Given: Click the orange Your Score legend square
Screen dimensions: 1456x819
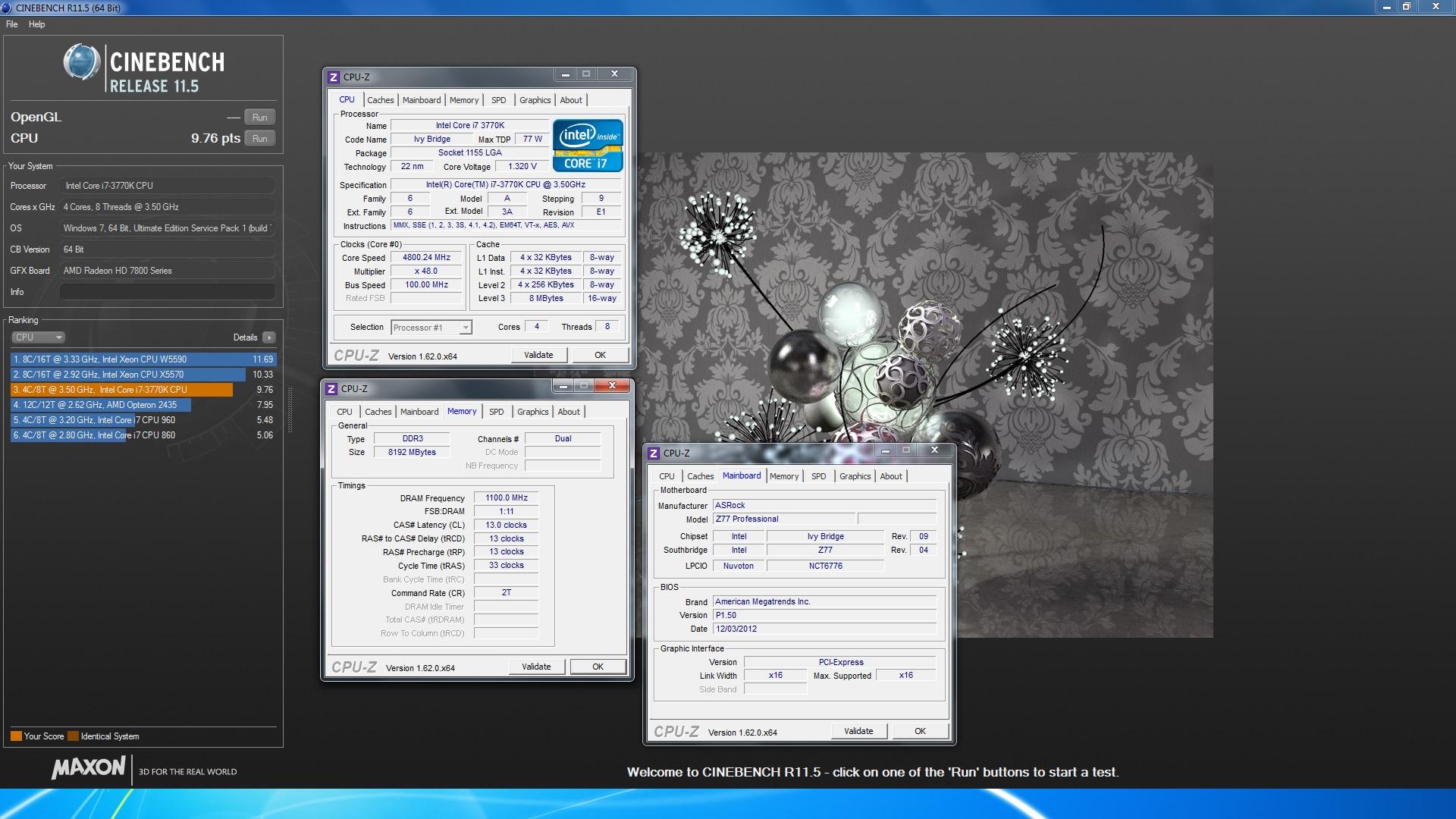Looking at the screenshot, I should [x=16, y=736].
